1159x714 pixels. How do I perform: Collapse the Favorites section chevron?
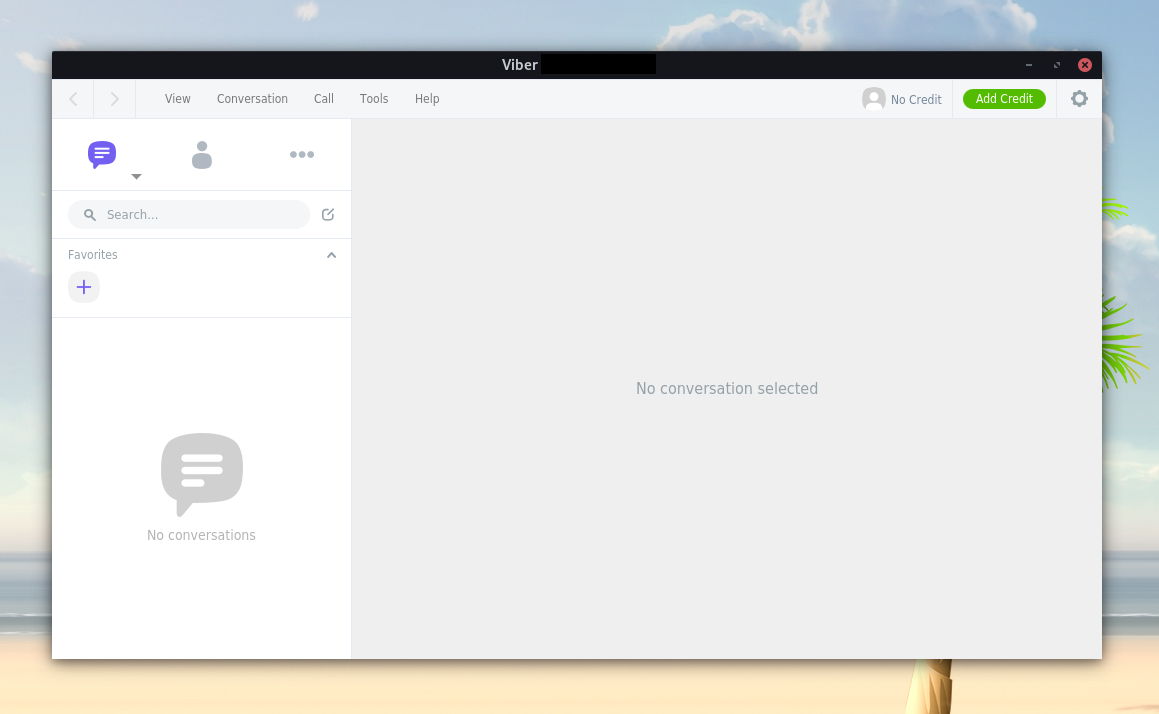point(331,255)
